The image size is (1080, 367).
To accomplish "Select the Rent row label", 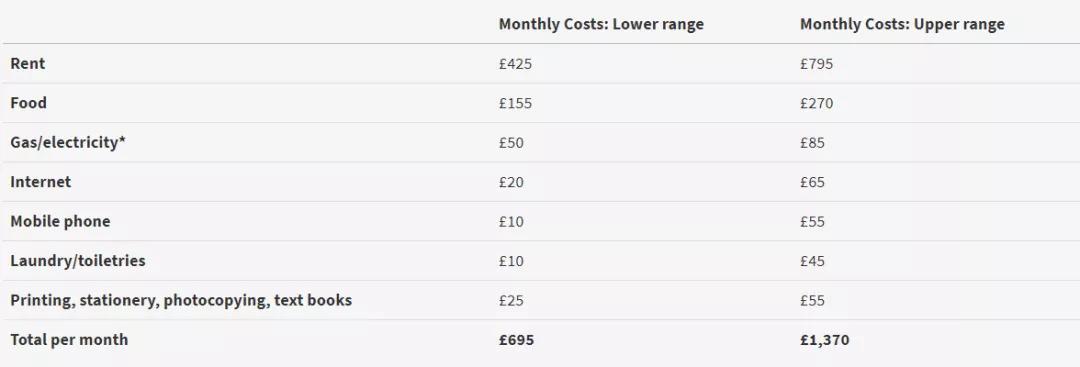I will tap(28, 63).
